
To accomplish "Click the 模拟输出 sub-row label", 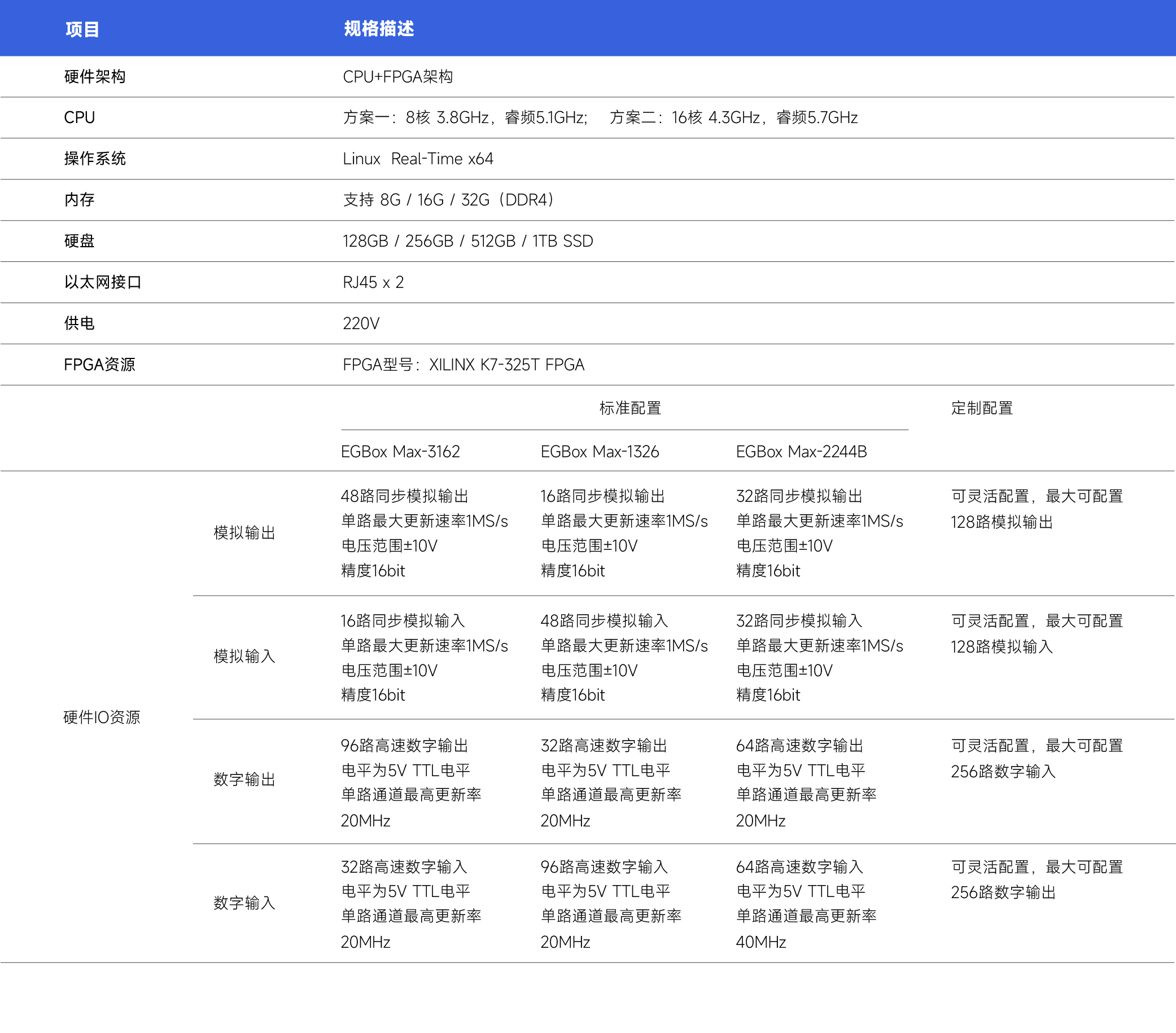I will click(244, 533).
